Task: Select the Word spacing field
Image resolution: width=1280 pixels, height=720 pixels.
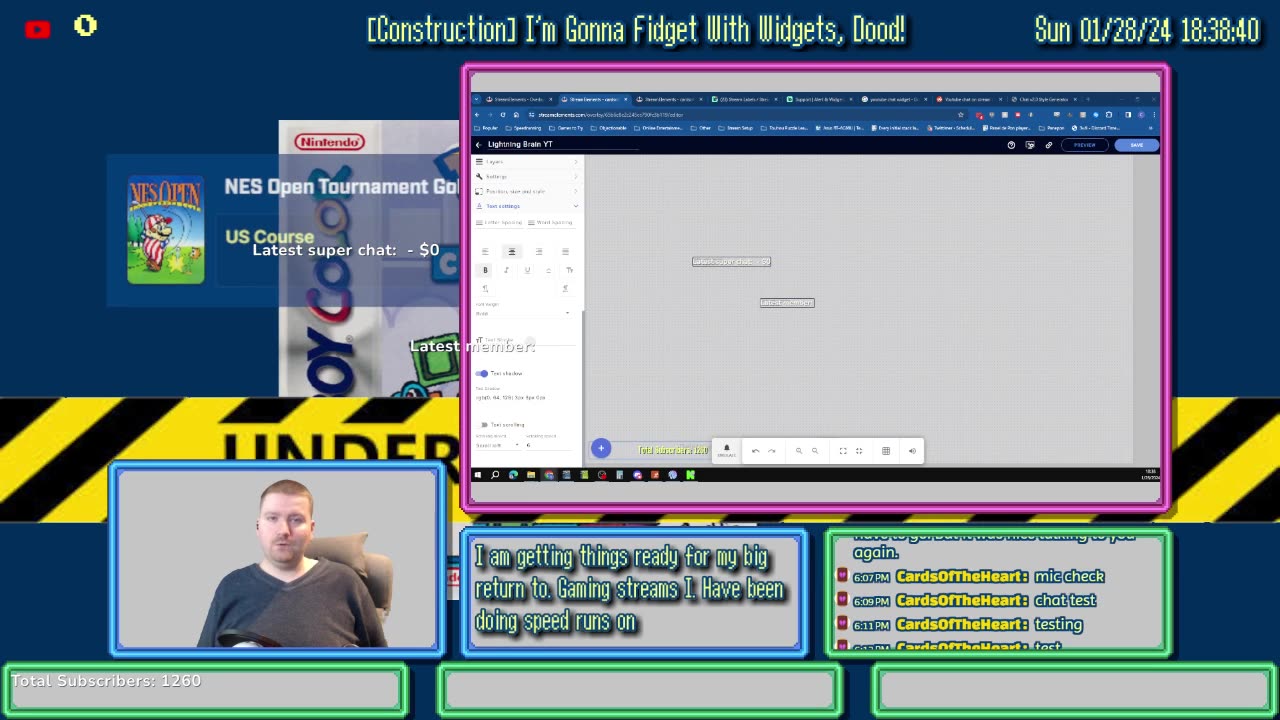Action: [551, 222]
